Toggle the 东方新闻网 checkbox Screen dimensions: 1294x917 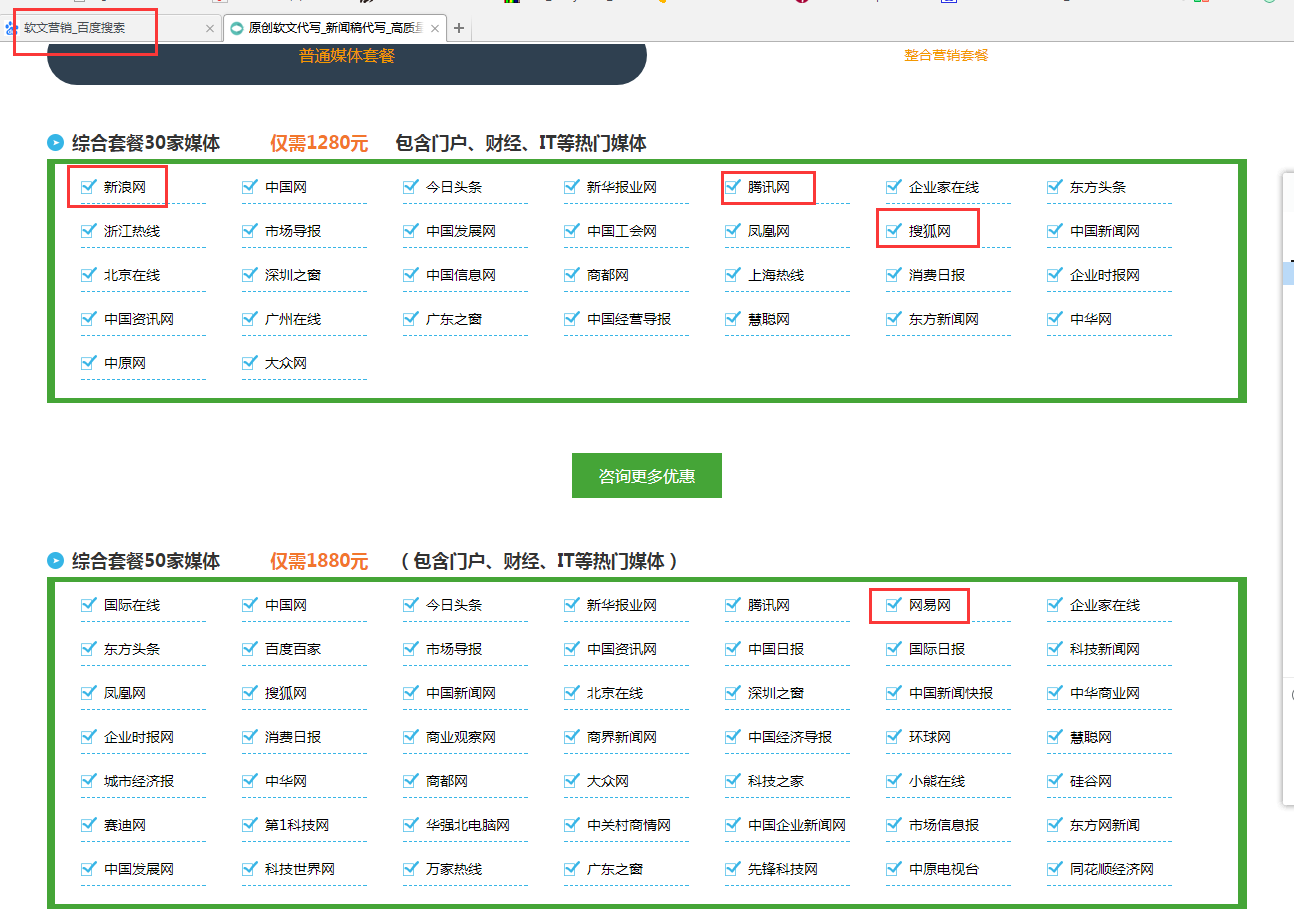coord(894,318)
